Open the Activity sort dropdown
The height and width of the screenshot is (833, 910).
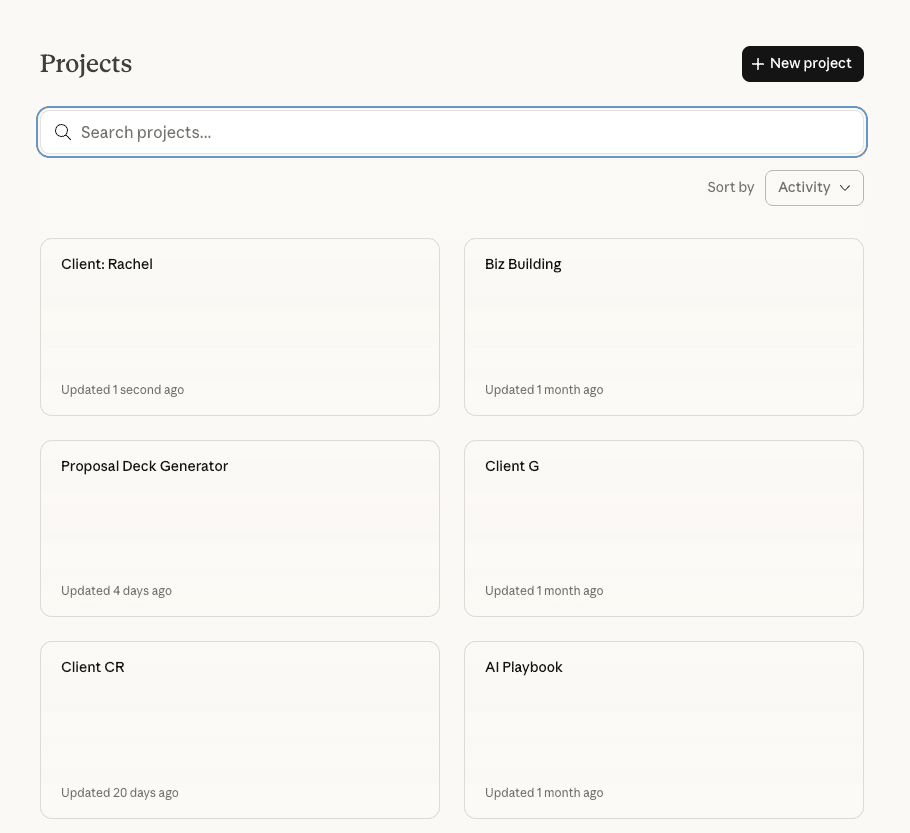coord(813,188)
